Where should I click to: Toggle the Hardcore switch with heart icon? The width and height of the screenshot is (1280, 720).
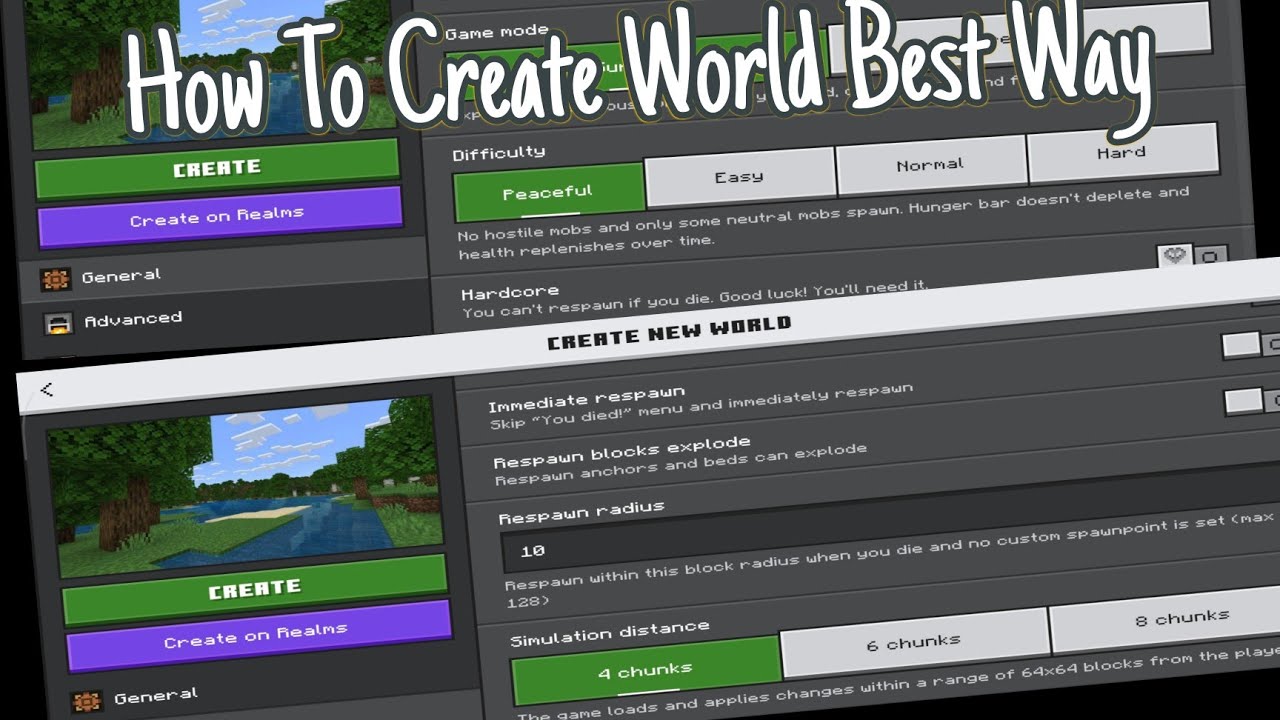click(x=1192, y=257)
